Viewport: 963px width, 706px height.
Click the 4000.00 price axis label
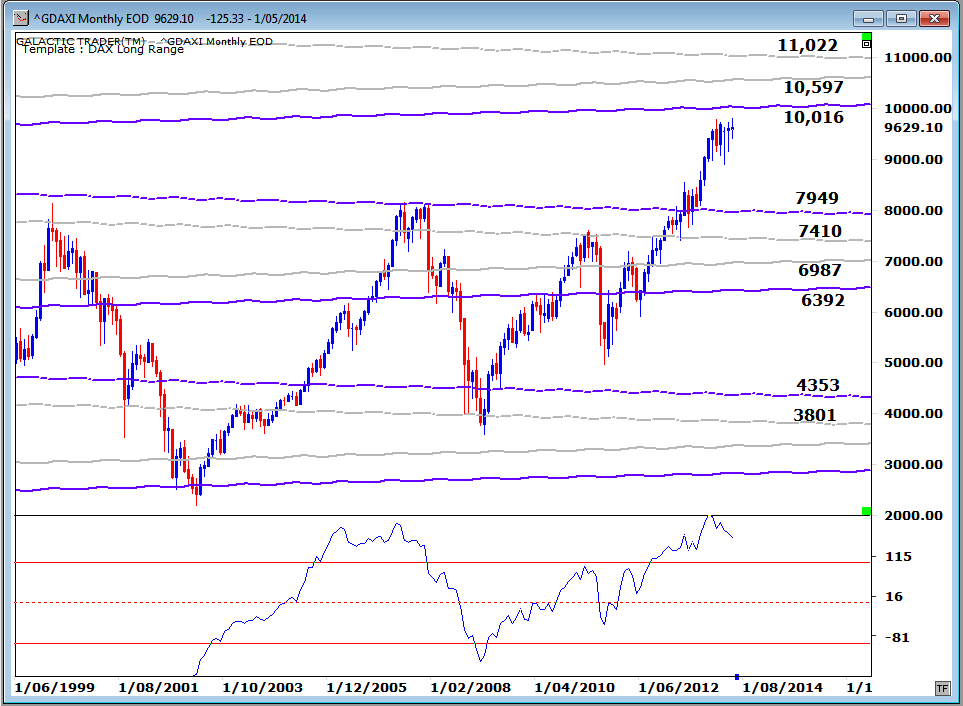(x=913, y=414)
